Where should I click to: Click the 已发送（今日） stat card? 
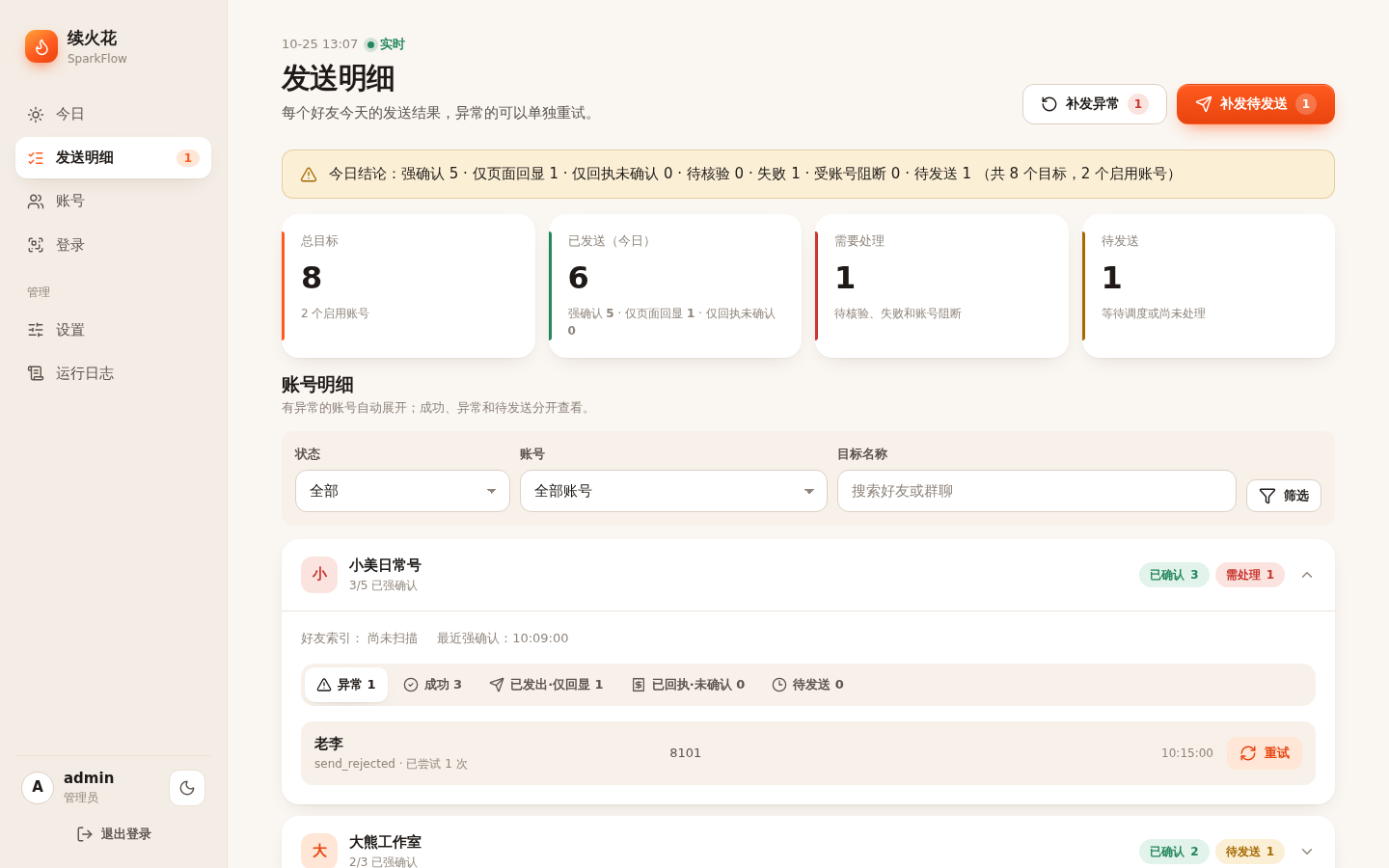675,286
